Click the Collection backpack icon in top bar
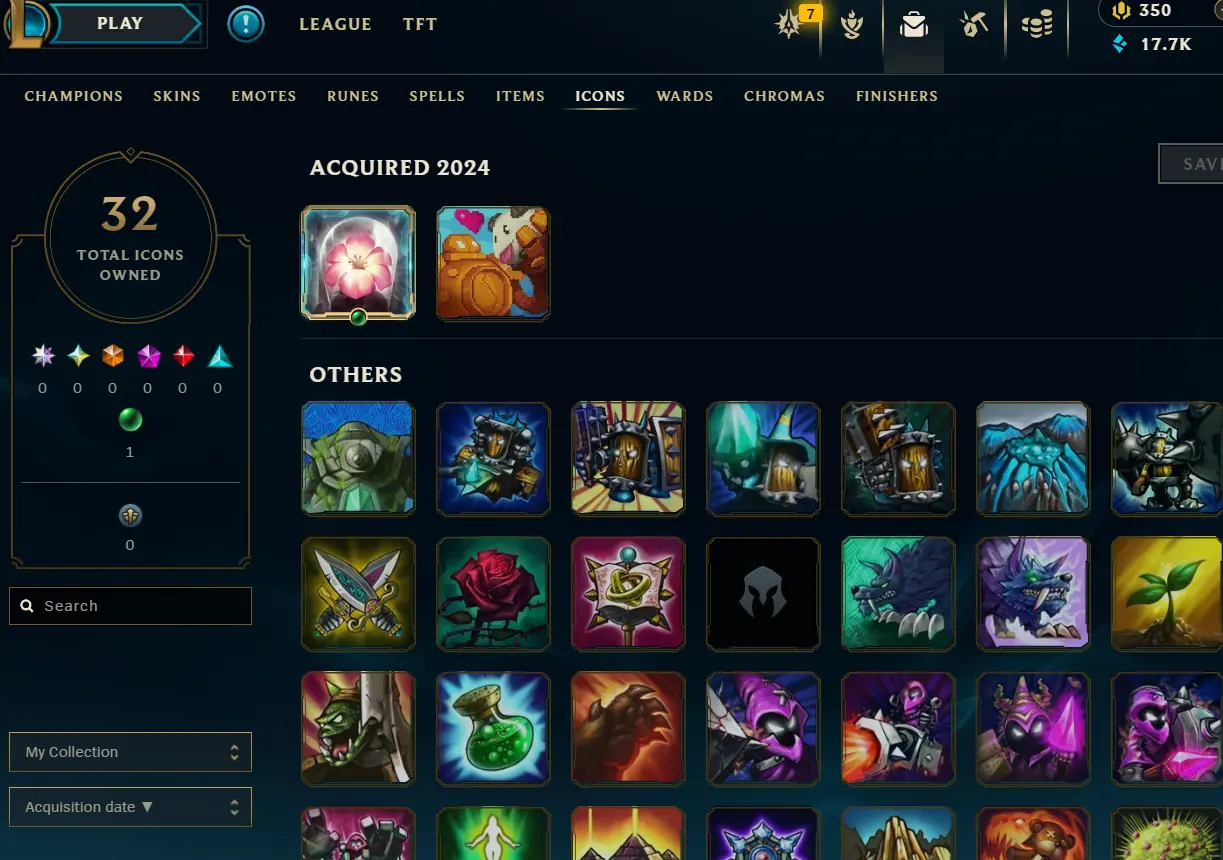The width and height of the screenshot is (1223, 860). (x=914, y=24)
